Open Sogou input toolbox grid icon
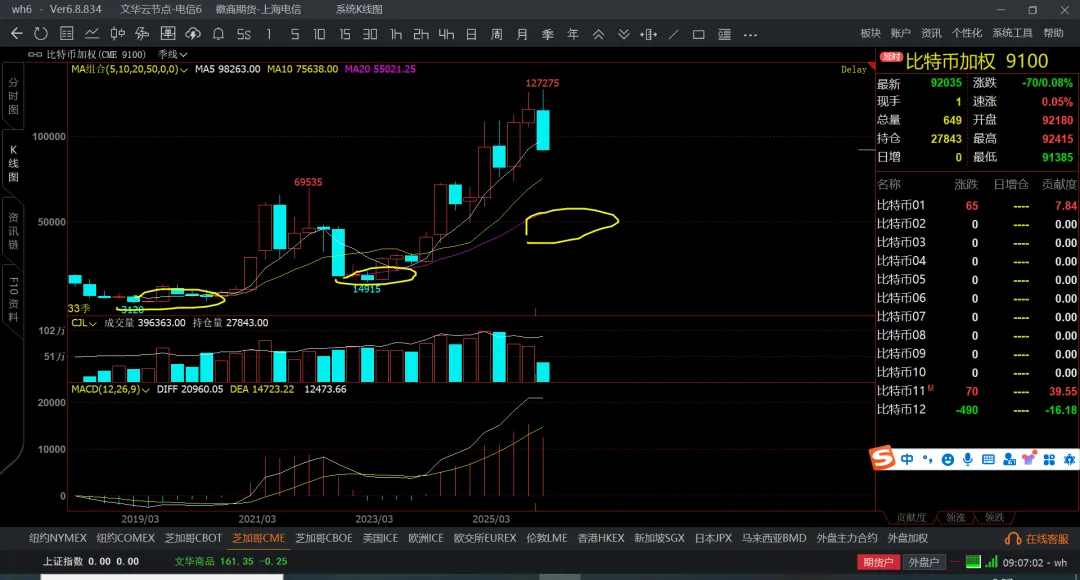The image size is (1080, 580). coord(1049,459)
